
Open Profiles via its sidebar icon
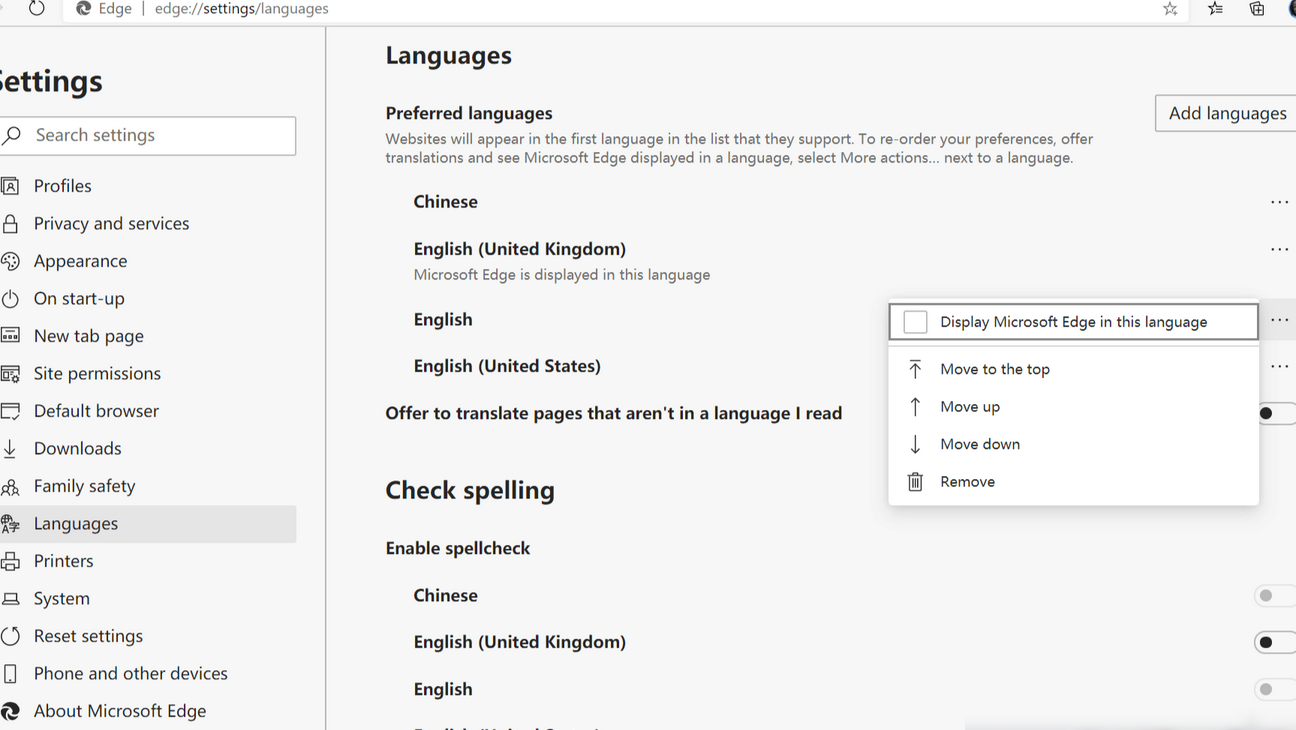coord(10,186)
